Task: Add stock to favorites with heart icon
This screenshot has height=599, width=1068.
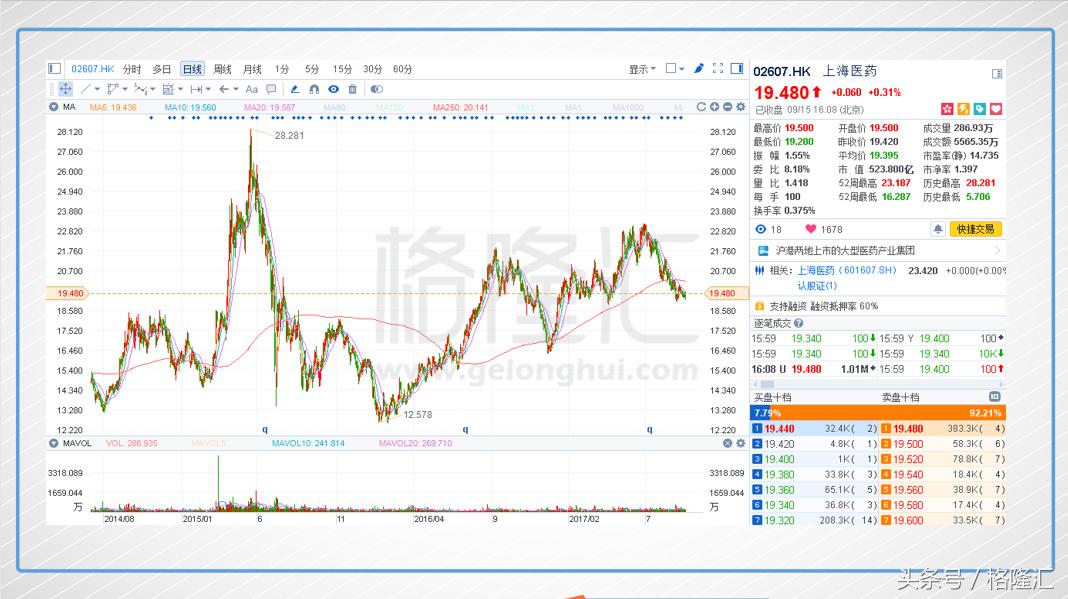Action: 996,109
